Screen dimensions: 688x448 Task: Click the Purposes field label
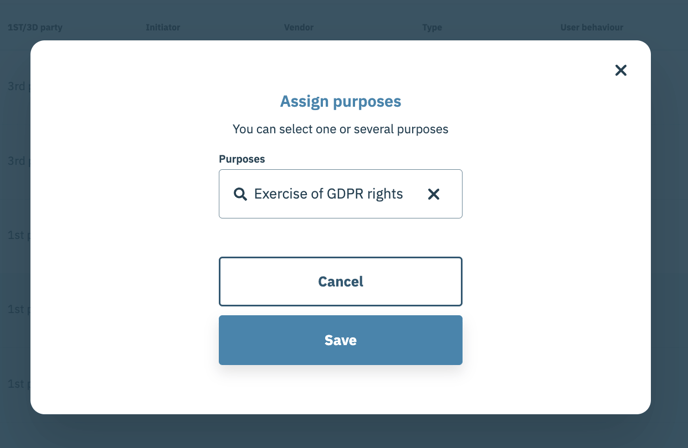pos(242,159)
